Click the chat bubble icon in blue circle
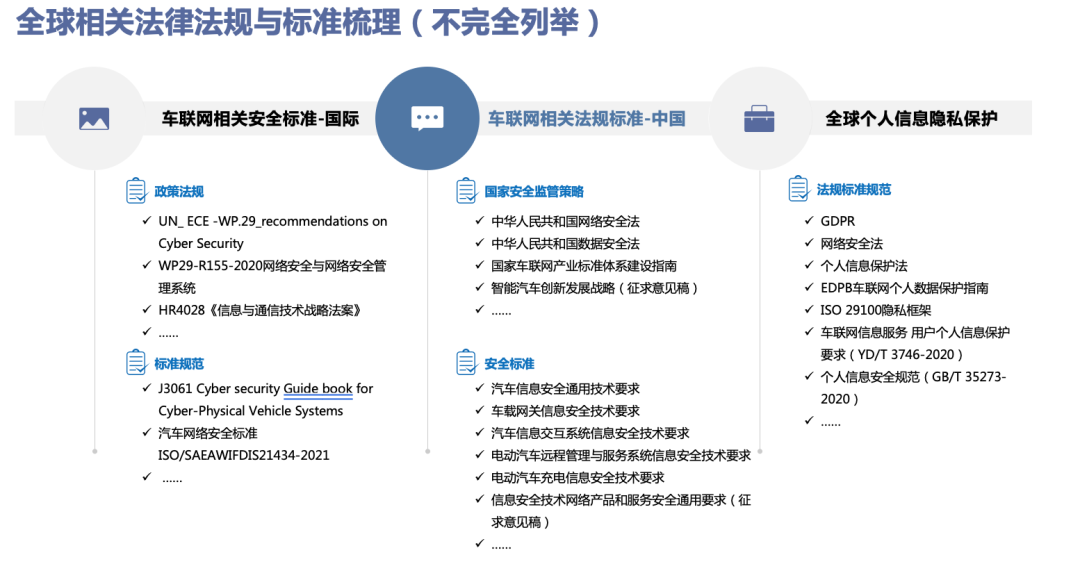 coord(427,118)
